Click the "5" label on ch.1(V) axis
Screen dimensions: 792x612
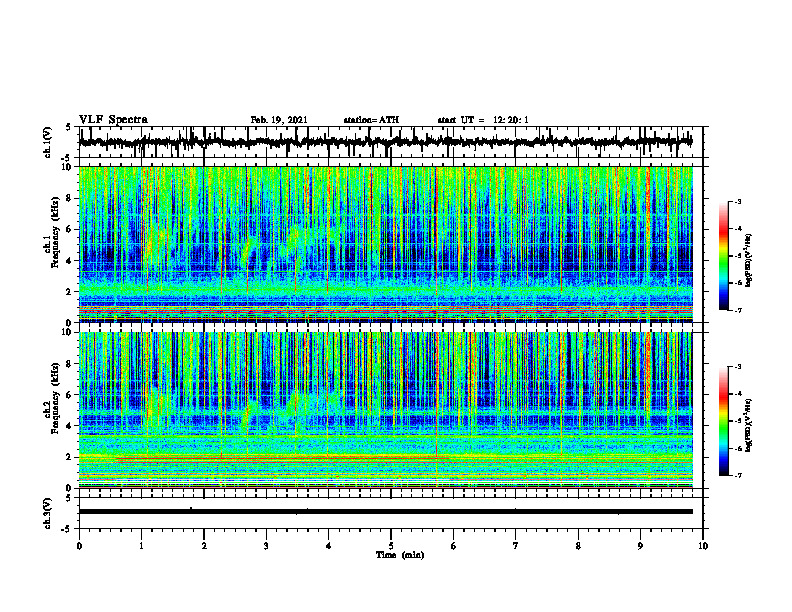[68, 128]
